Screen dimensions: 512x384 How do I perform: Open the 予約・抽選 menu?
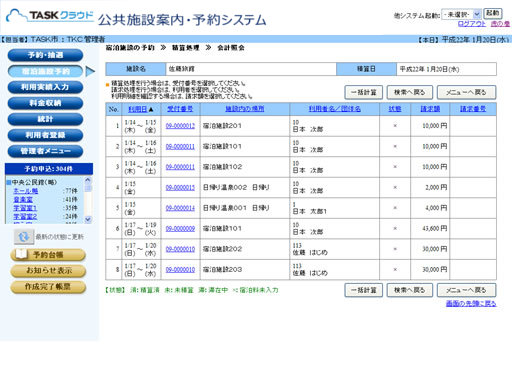[x=45, y=55]
